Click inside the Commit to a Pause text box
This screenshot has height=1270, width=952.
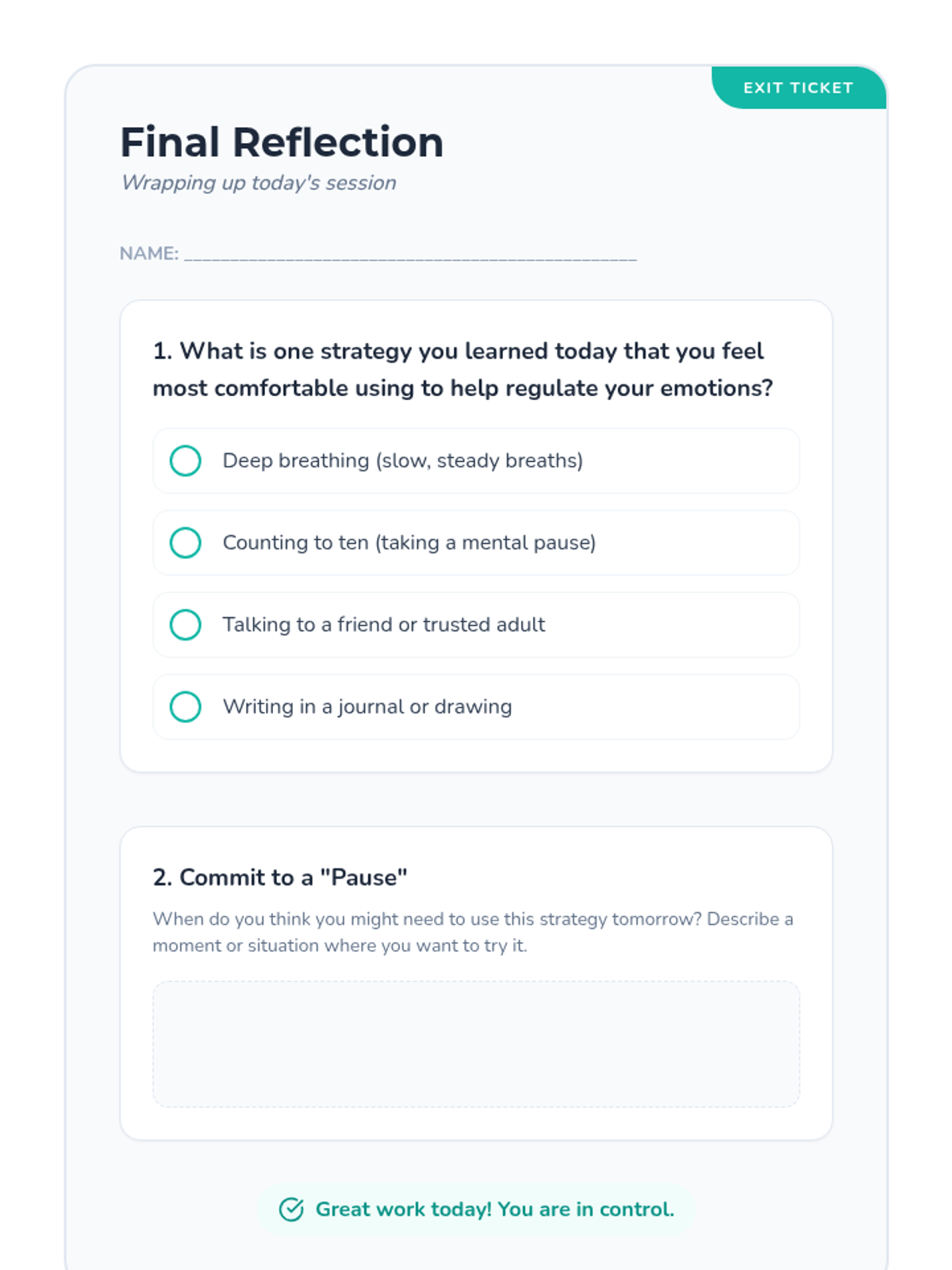476,1044
